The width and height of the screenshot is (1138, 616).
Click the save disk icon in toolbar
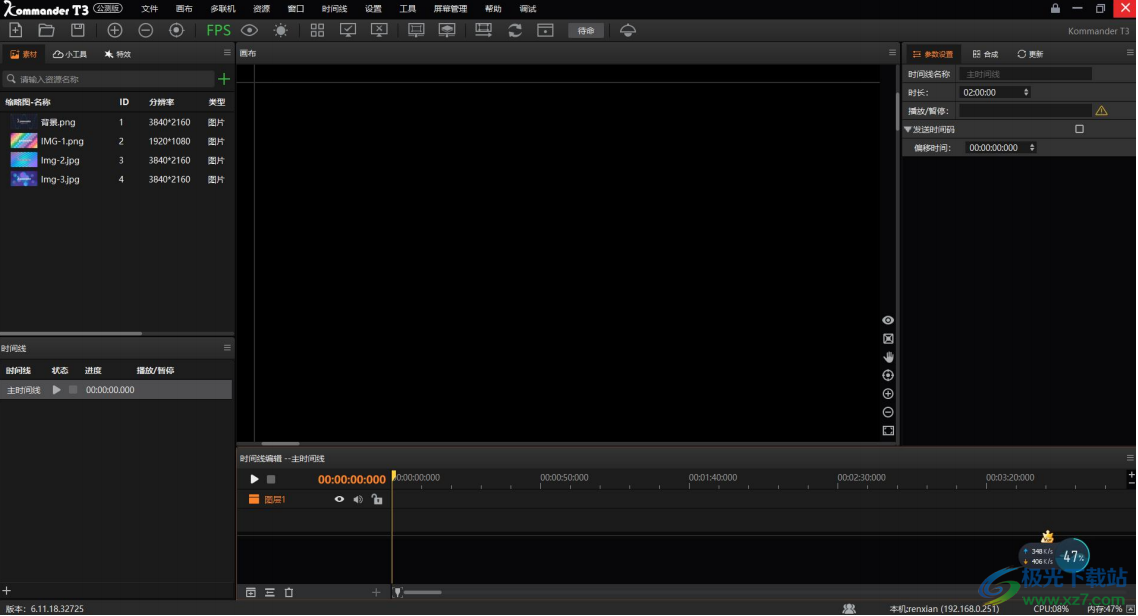tap(78, 30)
